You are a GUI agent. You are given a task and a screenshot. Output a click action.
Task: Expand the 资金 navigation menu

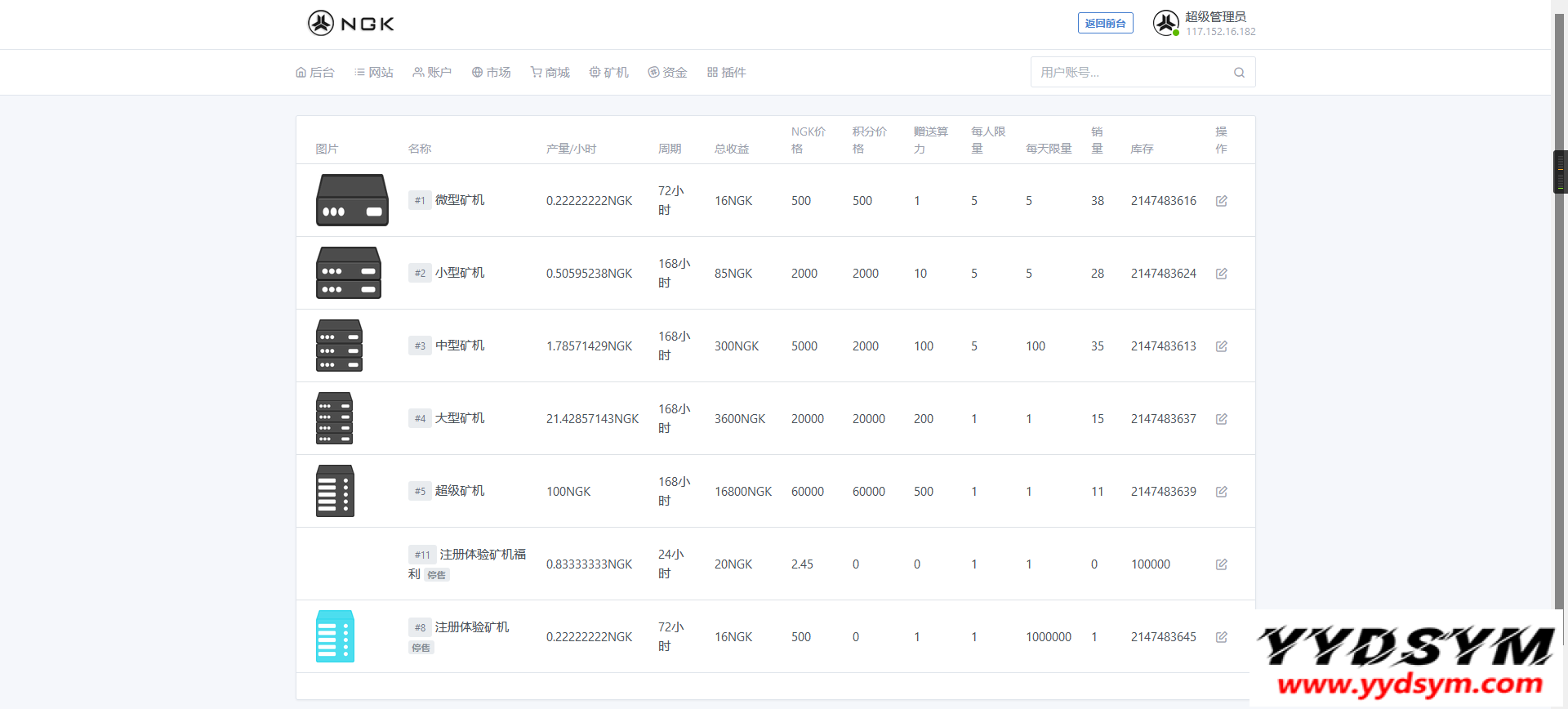tap(667, 73)
